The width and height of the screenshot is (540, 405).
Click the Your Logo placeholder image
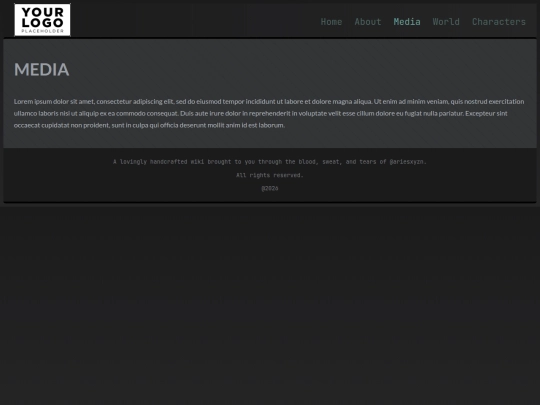coord(42,20)
